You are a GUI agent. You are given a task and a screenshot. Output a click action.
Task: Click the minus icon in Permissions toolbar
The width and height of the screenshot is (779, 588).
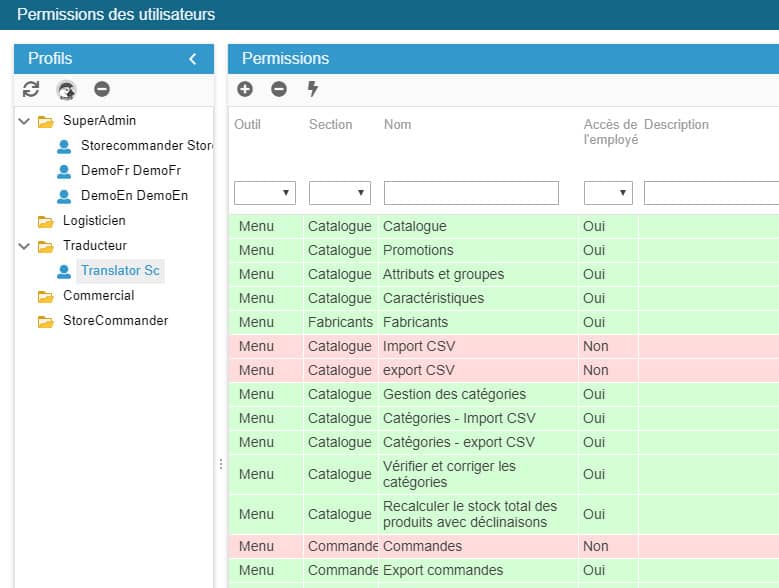tap(279, 89)
